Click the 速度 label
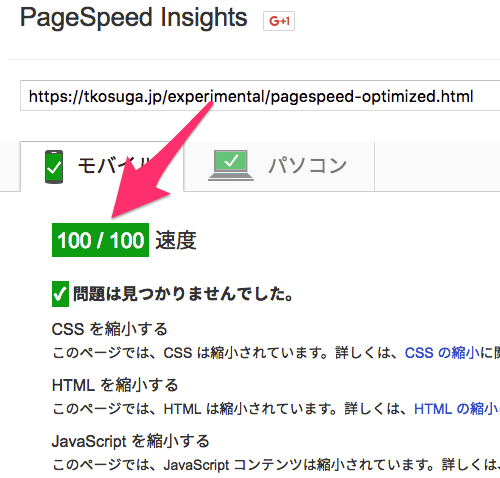The height and width of the screenshot is (478, 500). [176, 240]
